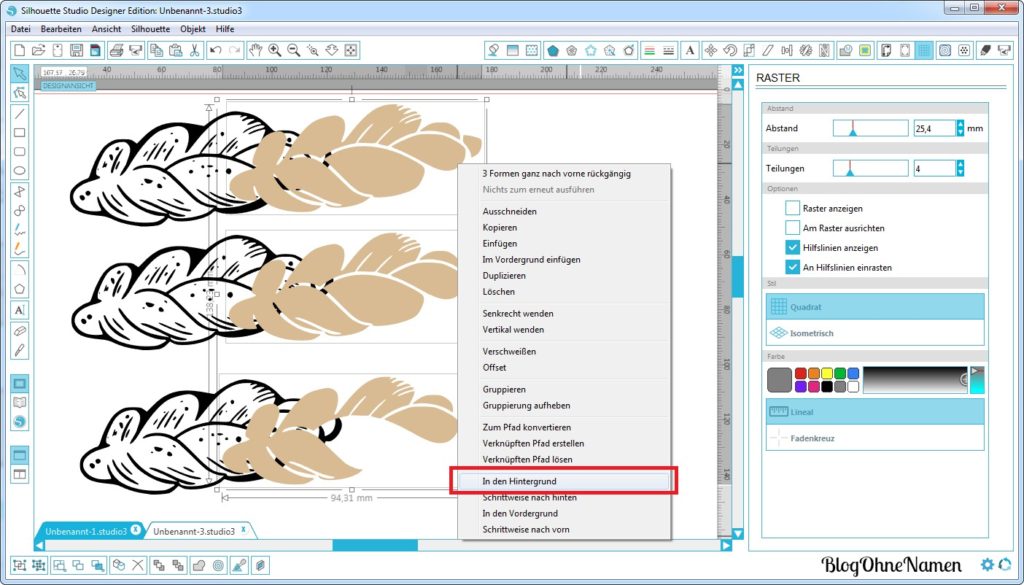Image resolution: width=1024 pixels, height=585 pixels.
Task: Activate the Eraser tool in the right toolbar
Action: [x=985, y=50]
